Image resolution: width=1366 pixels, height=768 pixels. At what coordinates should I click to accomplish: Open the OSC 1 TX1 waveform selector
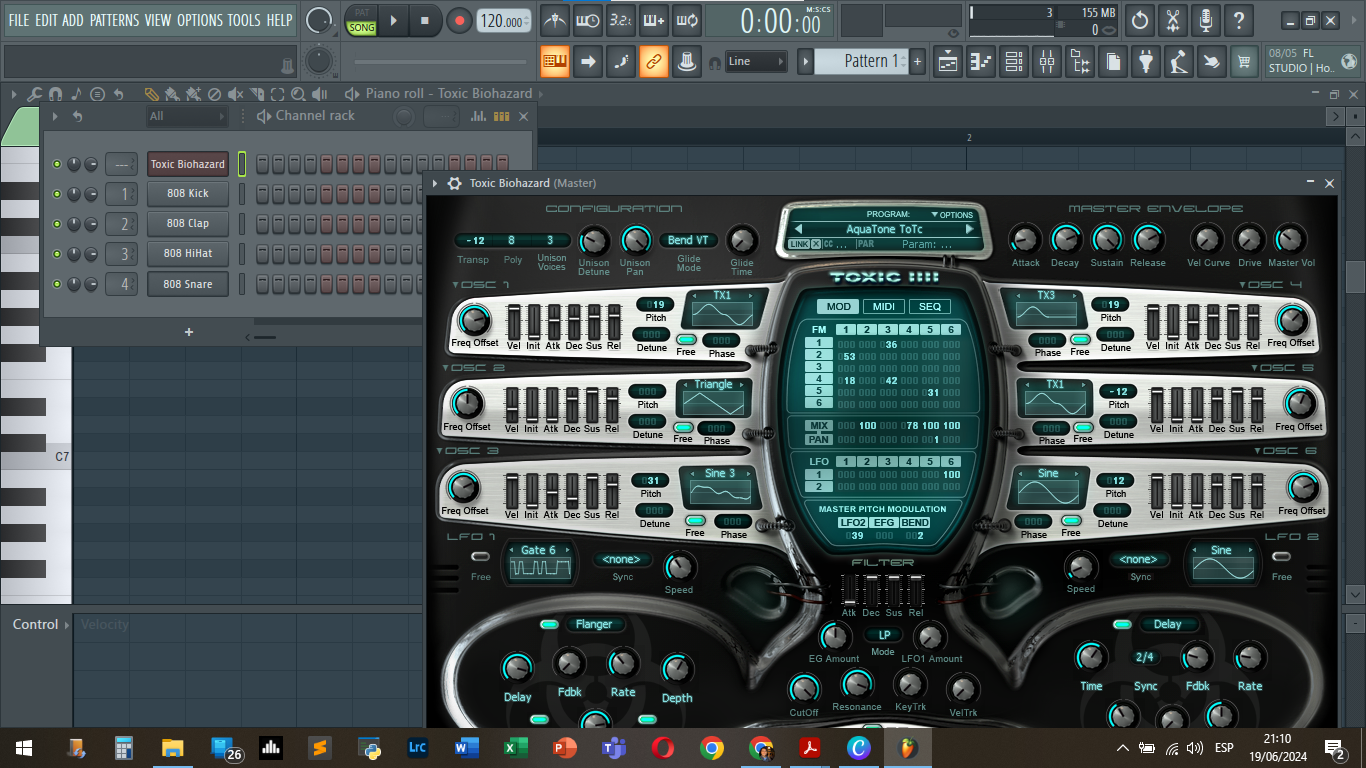(x=722, y=296)
